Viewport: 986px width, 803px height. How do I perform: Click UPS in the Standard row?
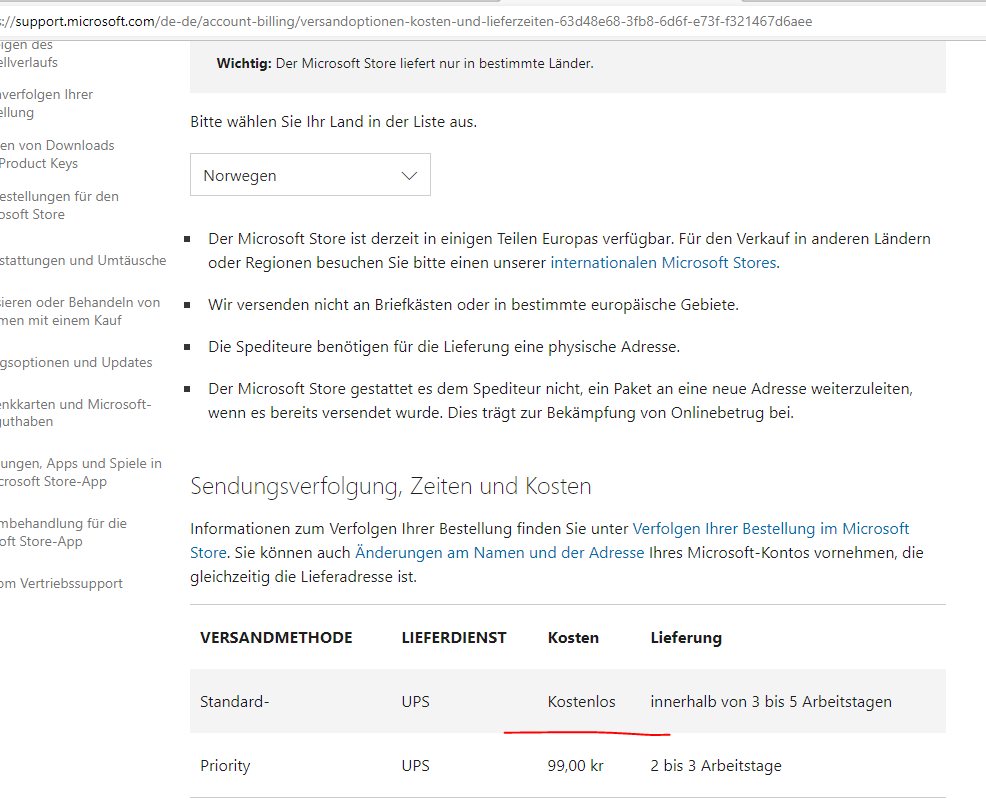pyautogui.click(x=416, y=702)
